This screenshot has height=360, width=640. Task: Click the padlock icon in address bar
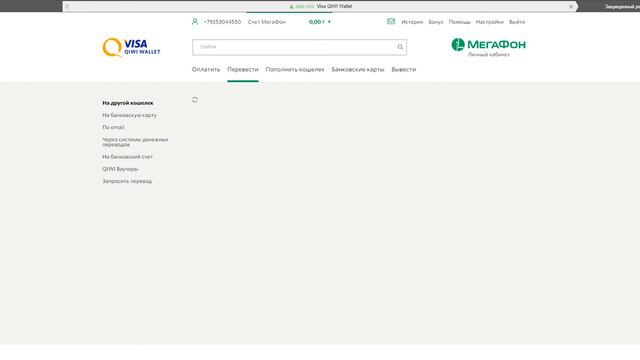[291, 6]
